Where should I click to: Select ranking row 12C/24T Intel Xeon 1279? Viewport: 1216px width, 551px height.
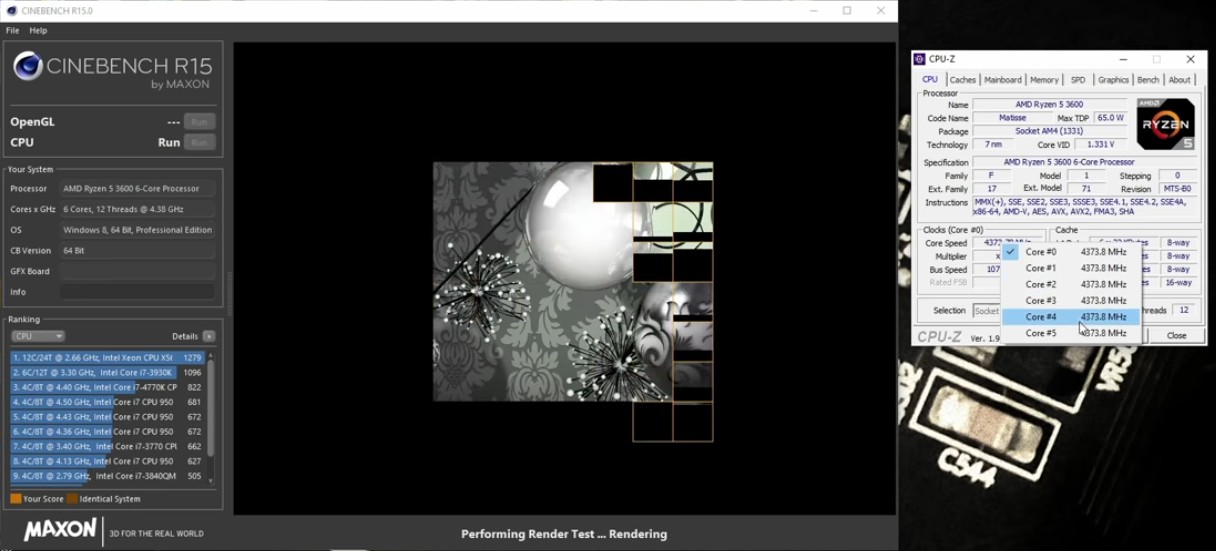pos(107,358)
